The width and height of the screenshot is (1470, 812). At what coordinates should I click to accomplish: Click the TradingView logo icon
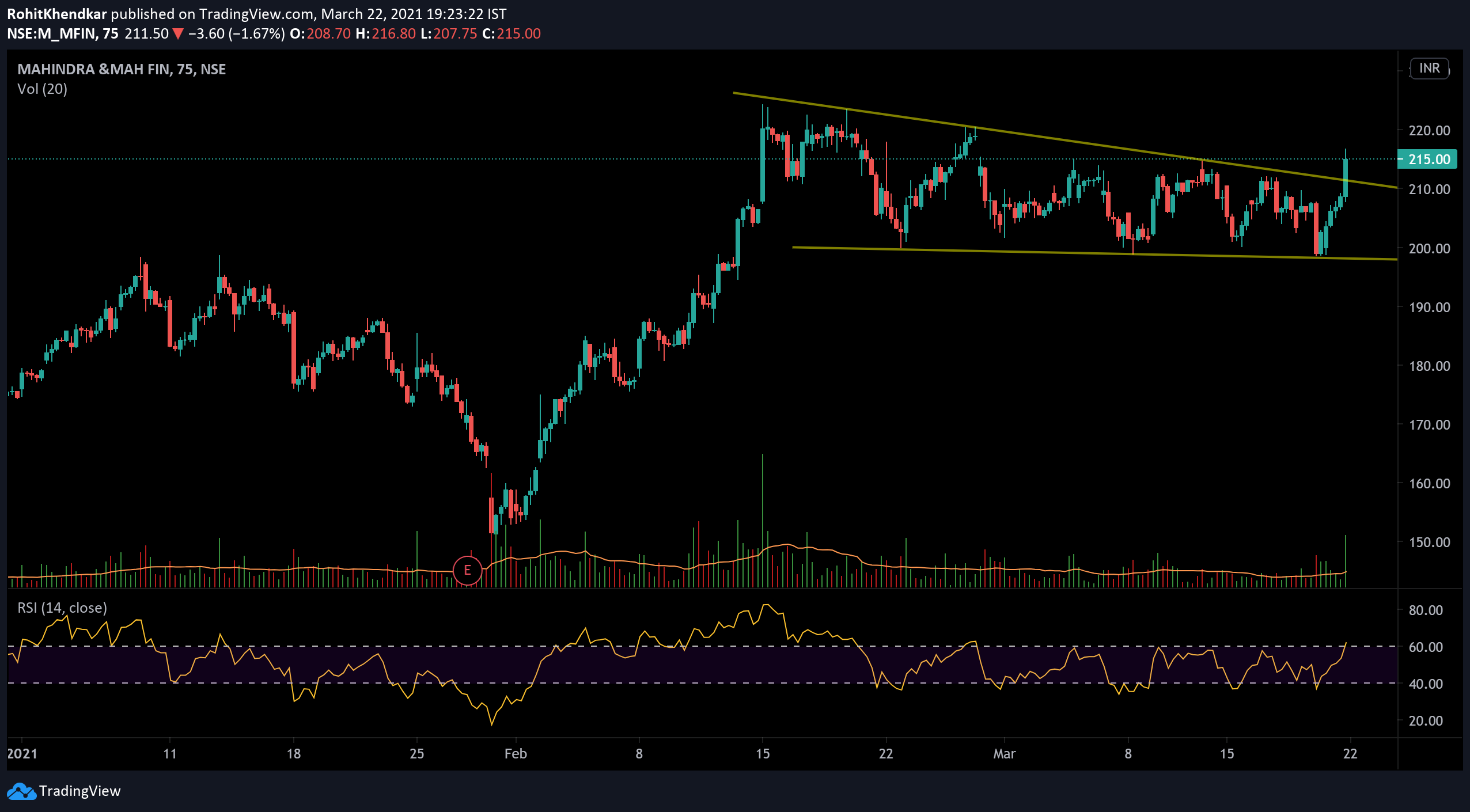point(22,791)
